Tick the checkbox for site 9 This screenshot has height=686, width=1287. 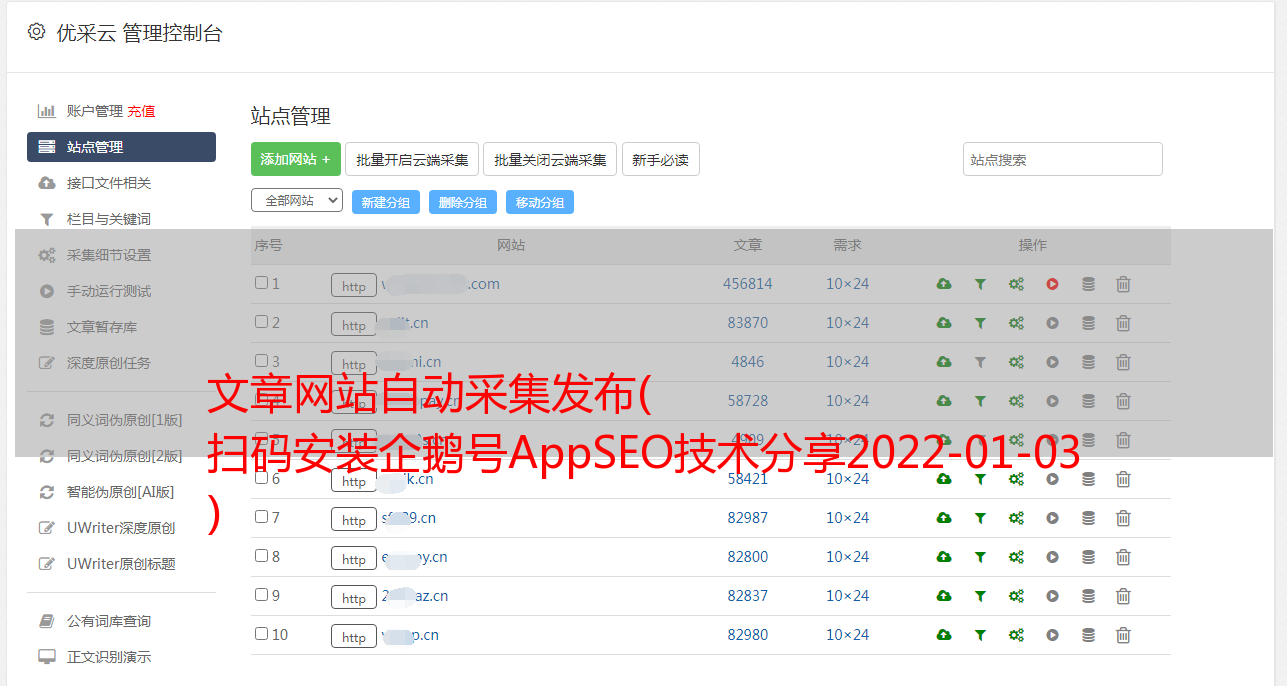pos(261,595)
